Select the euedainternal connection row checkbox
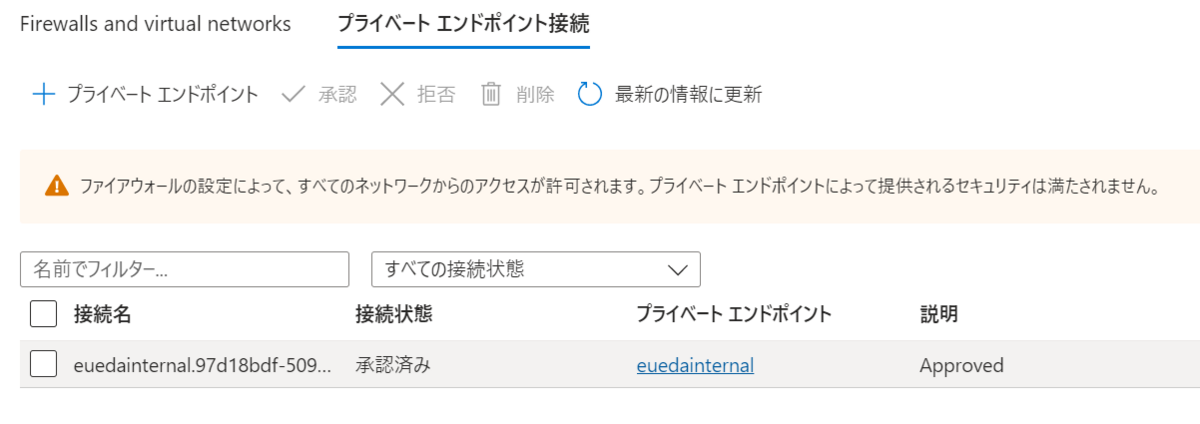Screen dimensions: 1200x424 pos(43,365)
